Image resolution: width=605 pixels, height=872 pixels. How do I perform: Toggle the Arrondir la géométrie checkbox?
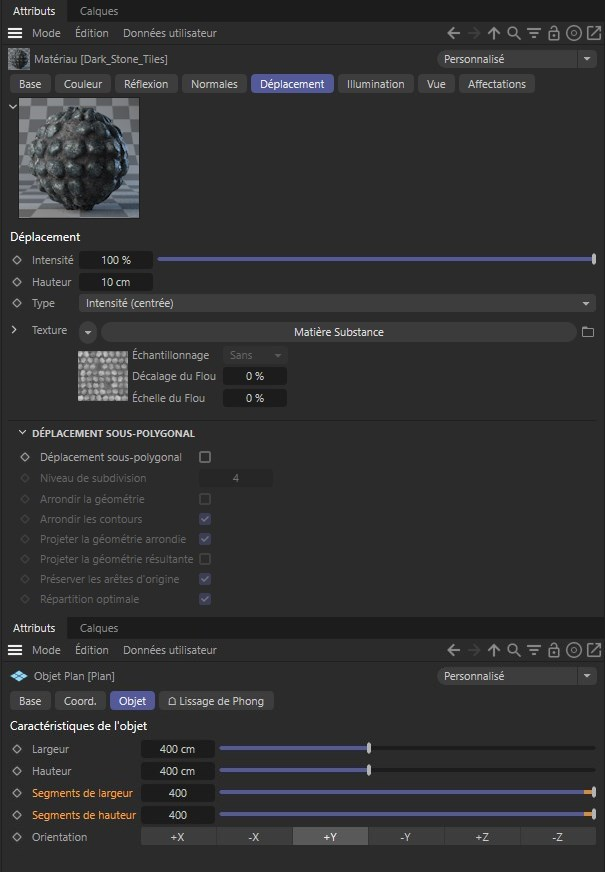(205, 499)
